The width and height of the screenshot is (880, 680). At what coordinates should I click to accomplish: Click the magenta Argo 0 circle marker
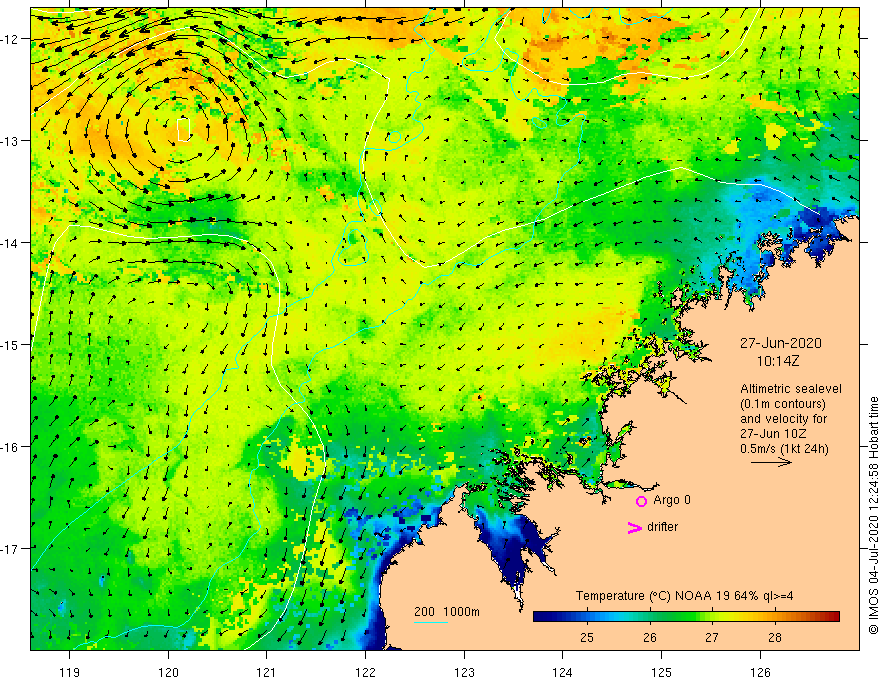[641, 501]
